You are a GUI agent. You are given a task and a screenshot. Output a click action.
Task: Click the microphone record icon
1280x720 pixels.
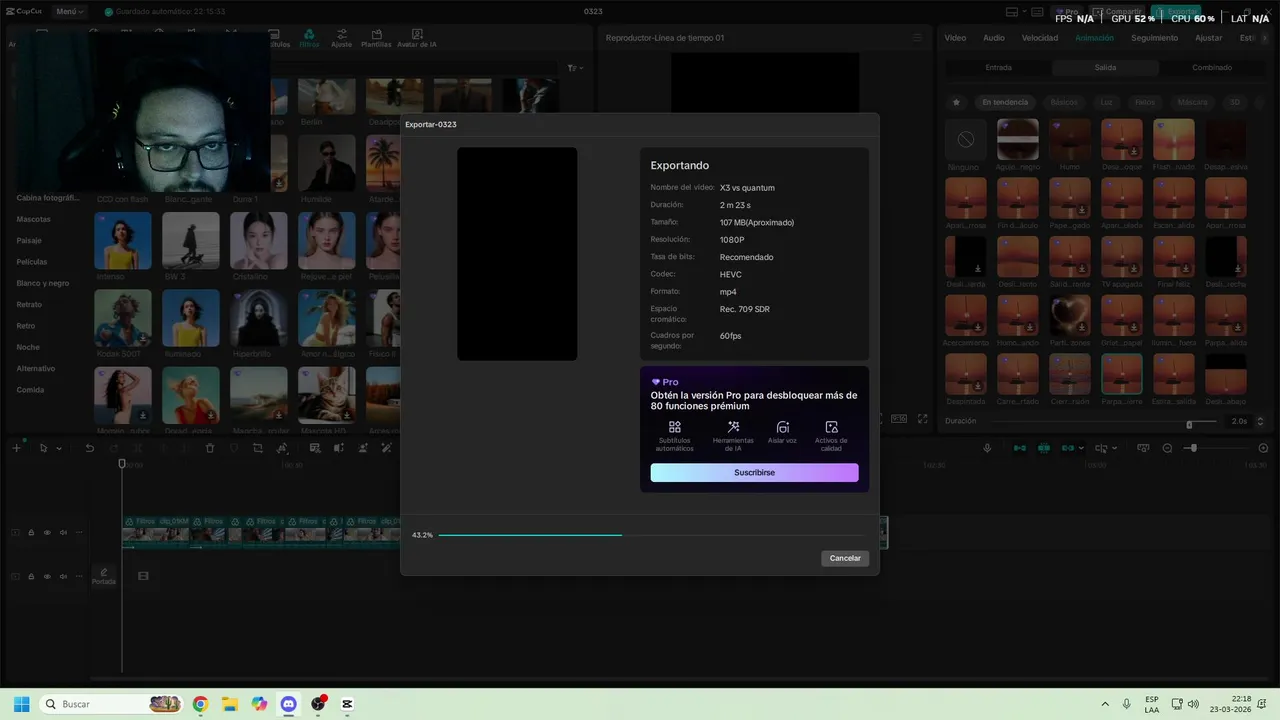987,448
